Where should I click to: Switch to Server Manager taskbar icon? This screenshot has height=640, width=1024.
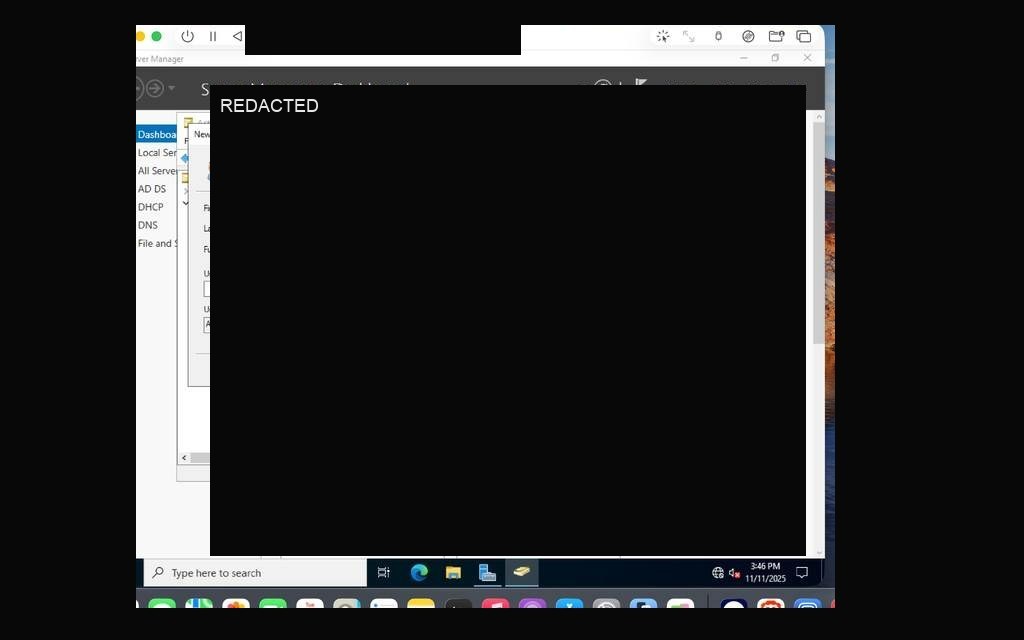[487, 573]
